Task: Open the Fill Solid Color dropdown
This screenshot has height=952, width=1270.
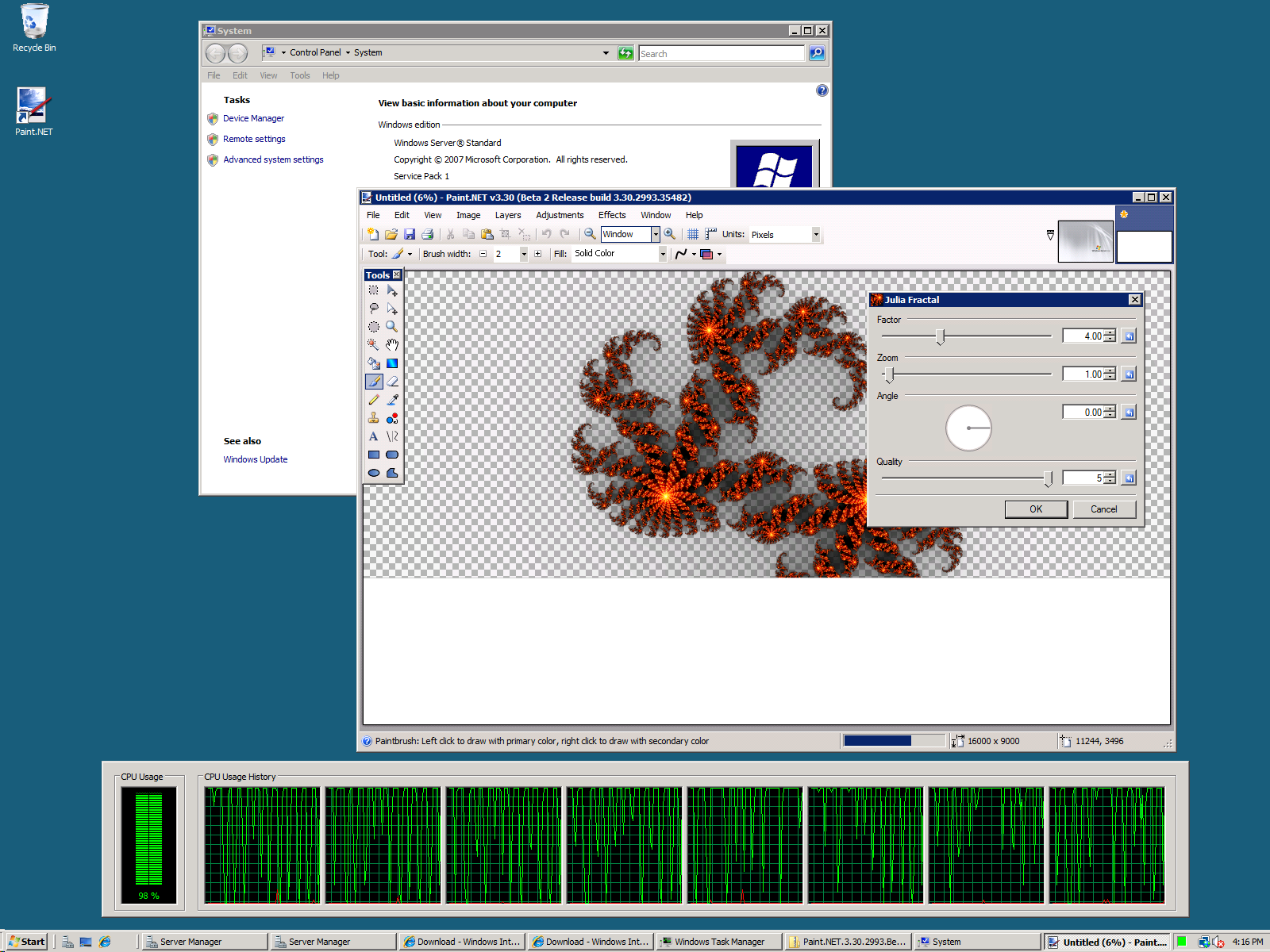Action: pyautogui.click(x=663, y=254)
